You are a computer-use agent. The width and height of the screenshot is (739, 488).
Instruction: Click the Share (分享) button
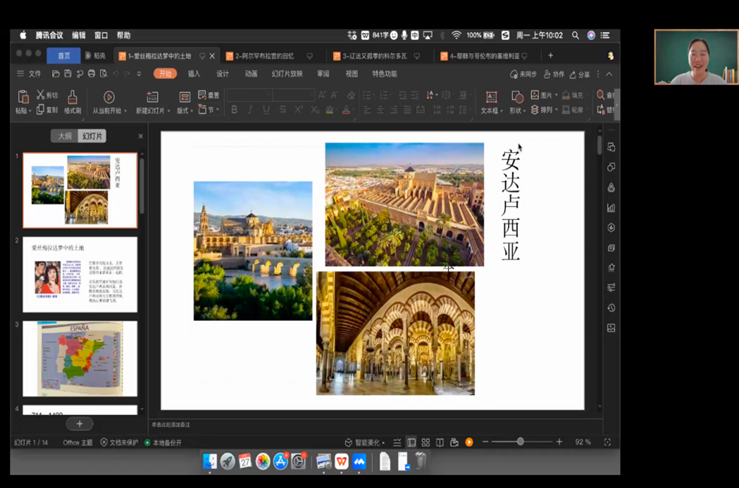[x=580, y=73]
